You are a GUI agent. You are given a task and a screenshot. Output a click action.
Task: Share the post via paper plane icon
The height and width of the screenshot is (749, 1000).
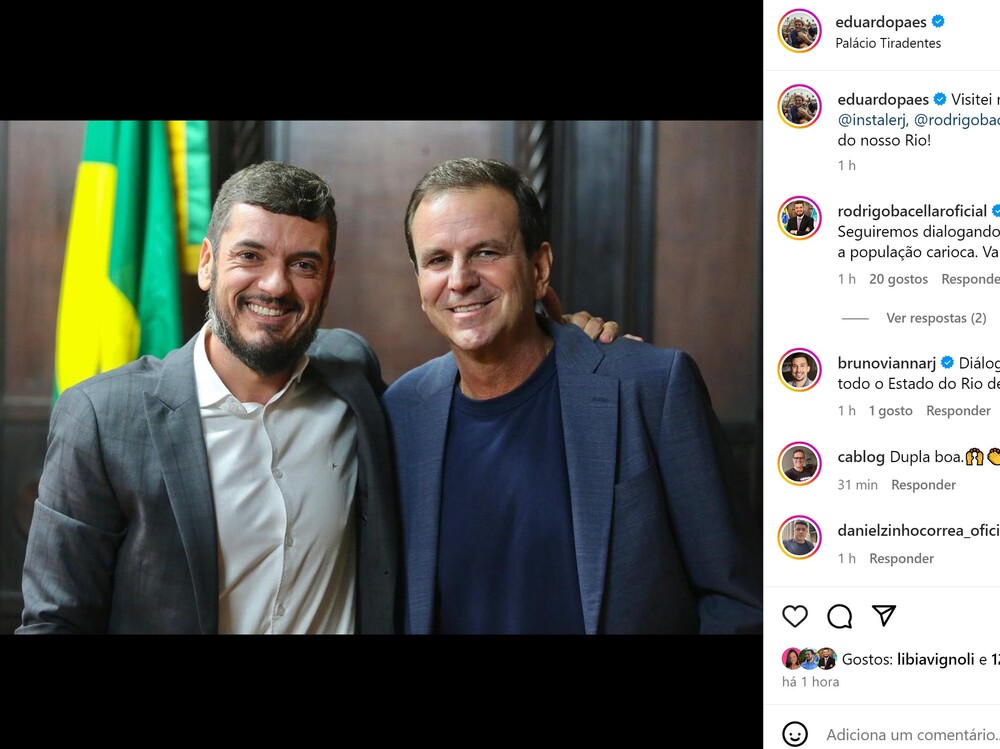pos(884,616)
